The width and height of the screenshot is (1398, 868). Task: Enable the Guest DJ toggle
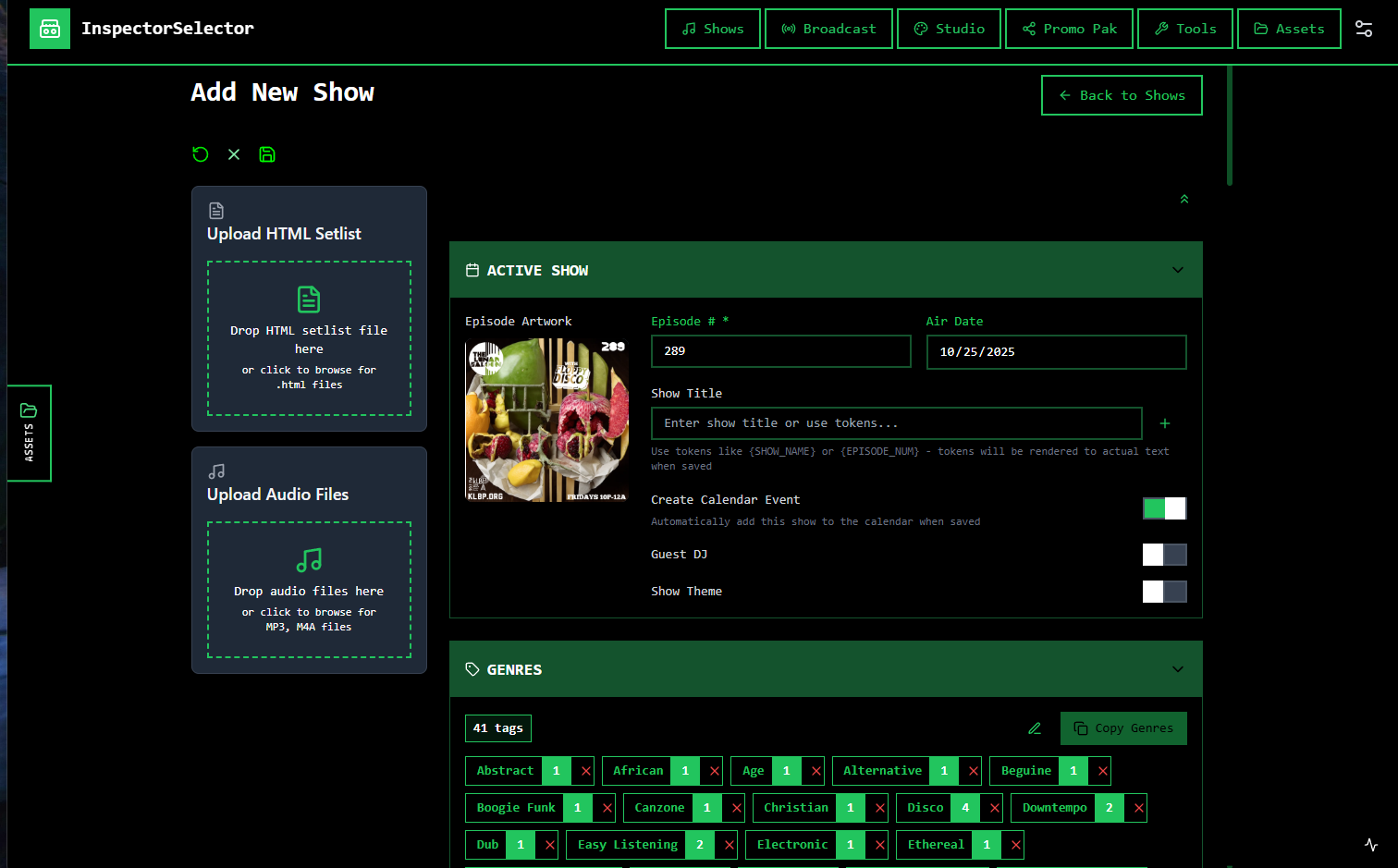[1164, 555]
